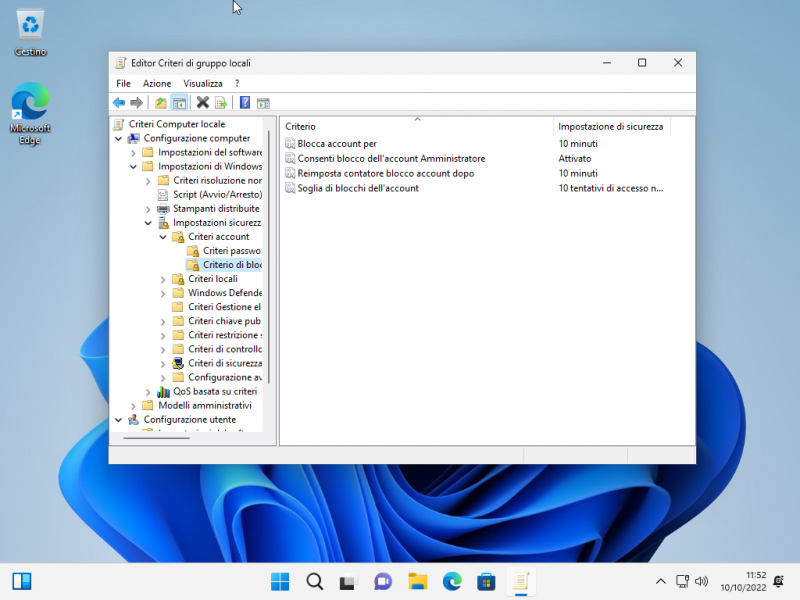This screenshot has height=600, width=800.
Task: Collapse the Impostazioni sicurezza node
Action: 148,223
